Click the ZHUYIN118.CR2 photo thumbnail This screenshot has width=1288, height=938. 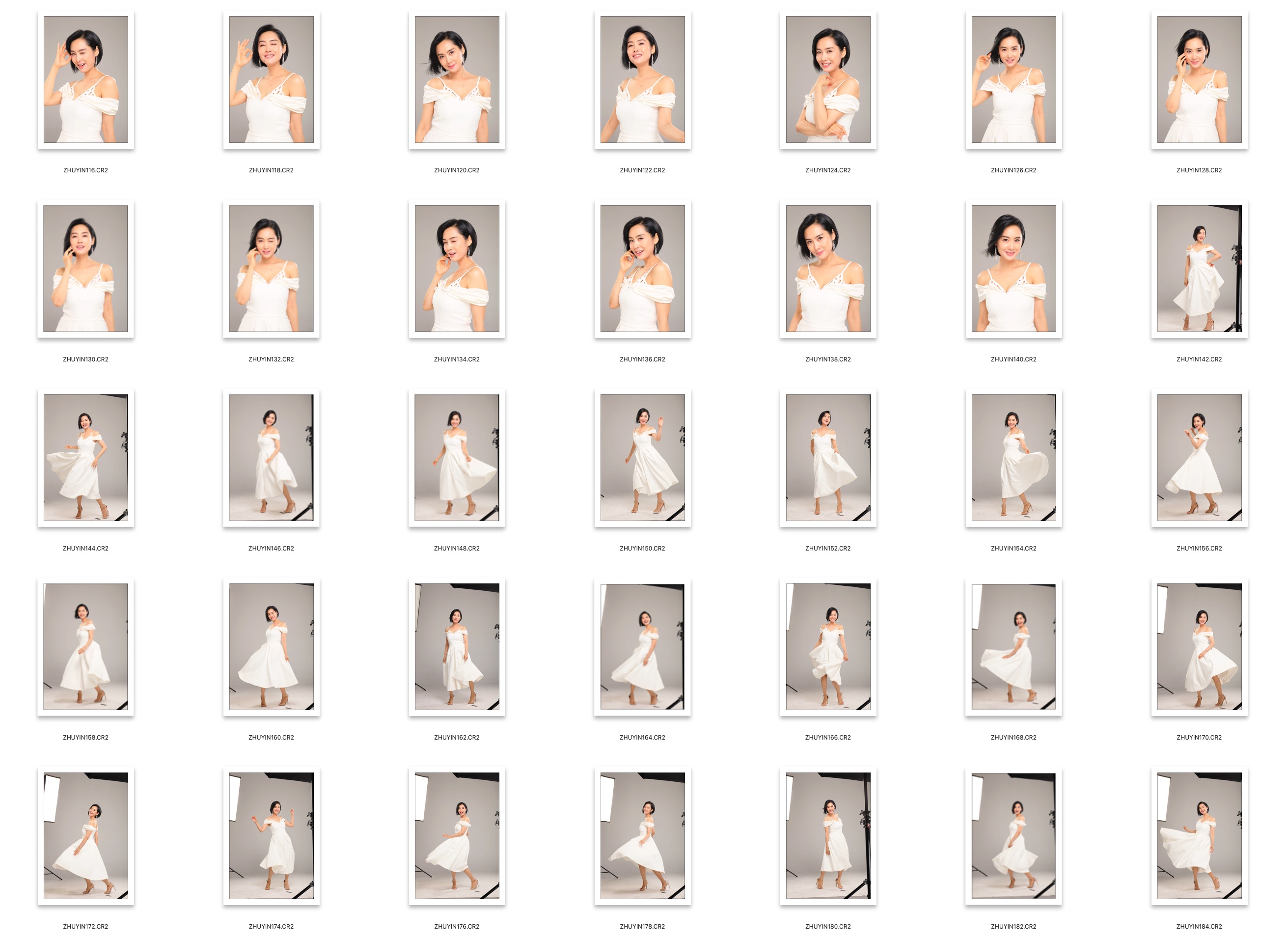point(272,80)
